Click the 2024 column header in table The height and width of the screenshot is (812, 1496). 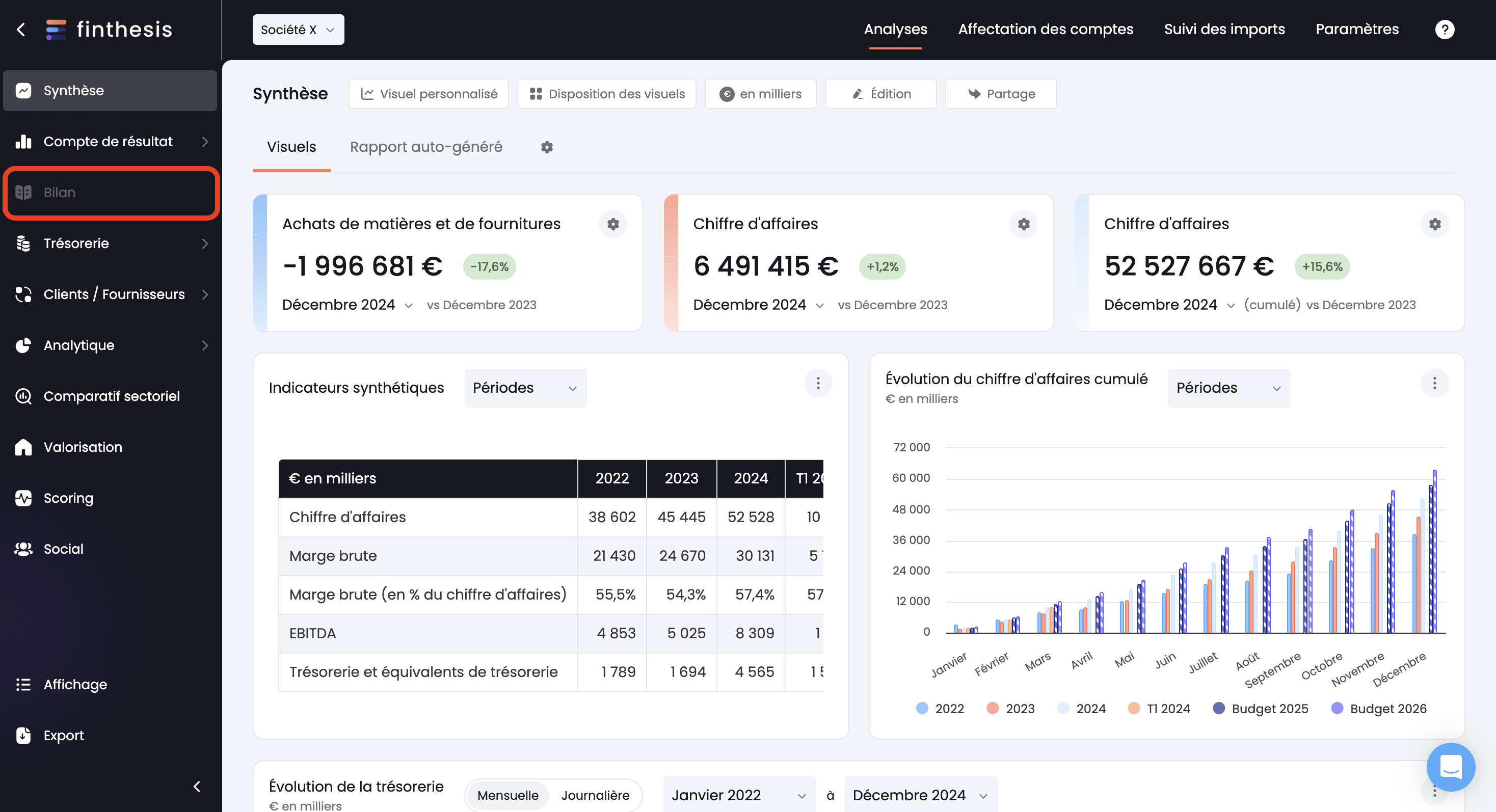pyautogui.click(x=751, y=478)
